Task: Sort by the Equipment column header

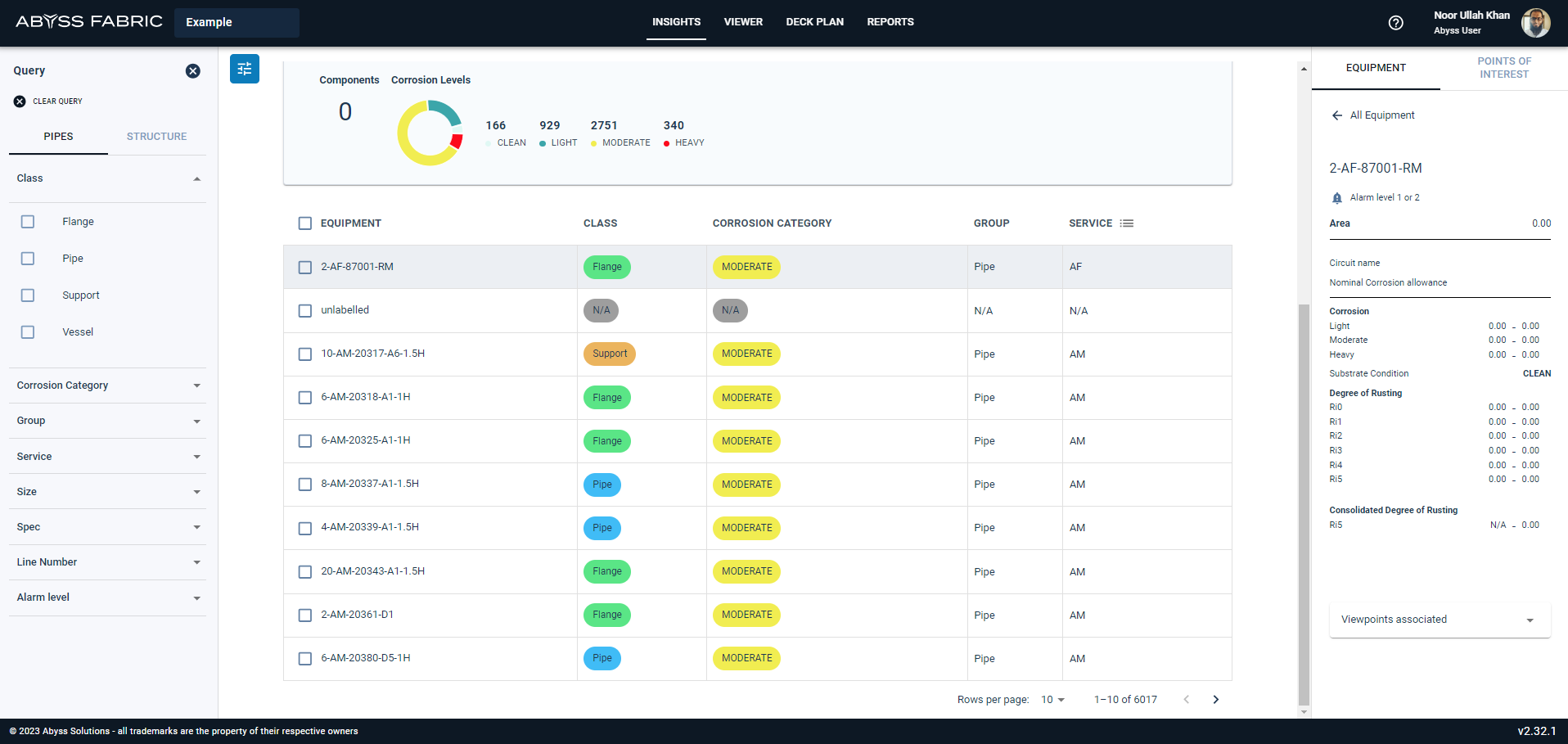Action: [x=351, y=223]
